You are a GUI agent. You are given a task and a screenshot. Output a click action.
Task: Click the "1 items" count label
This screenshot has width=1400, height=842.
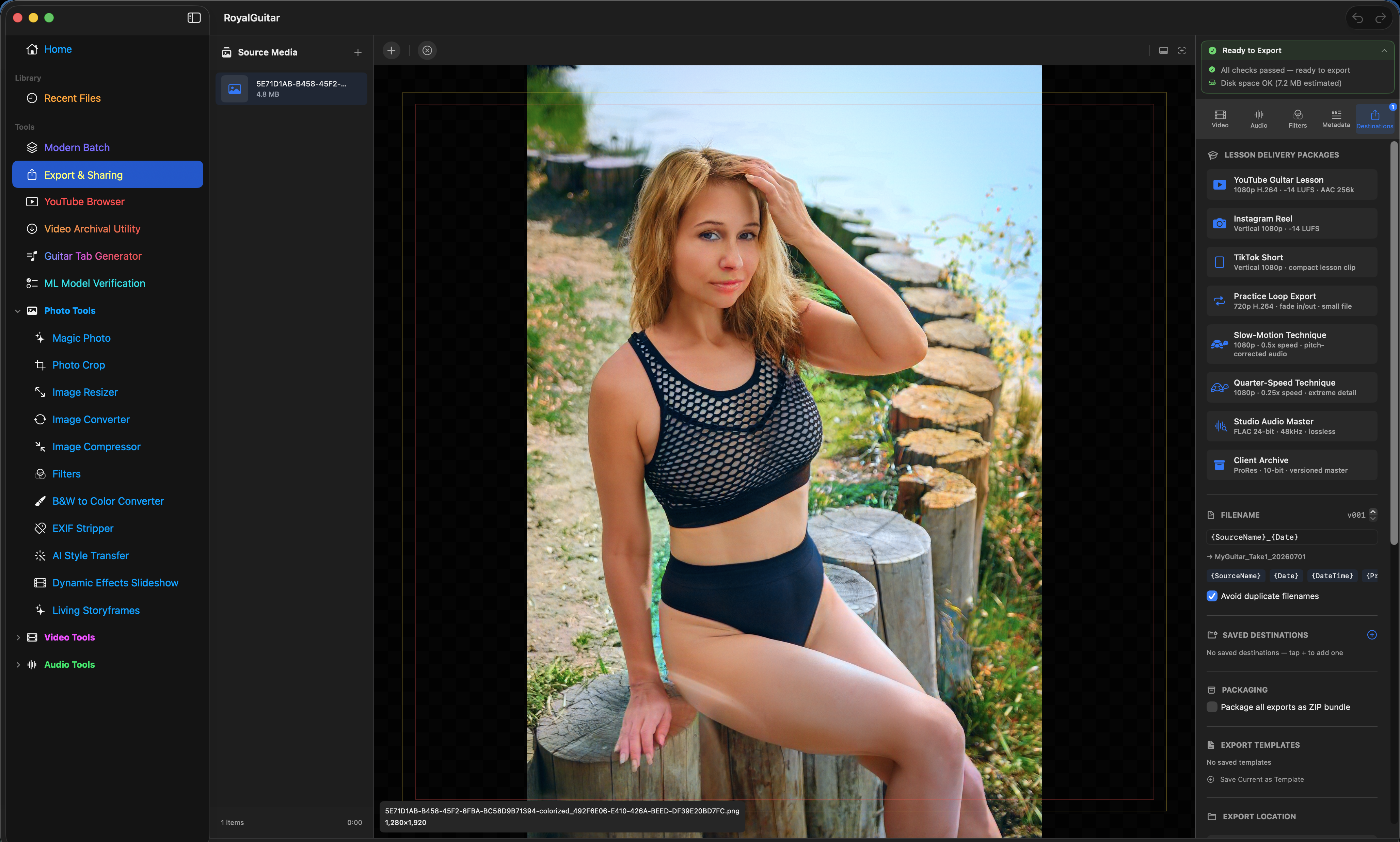click(x=232, y=823)
